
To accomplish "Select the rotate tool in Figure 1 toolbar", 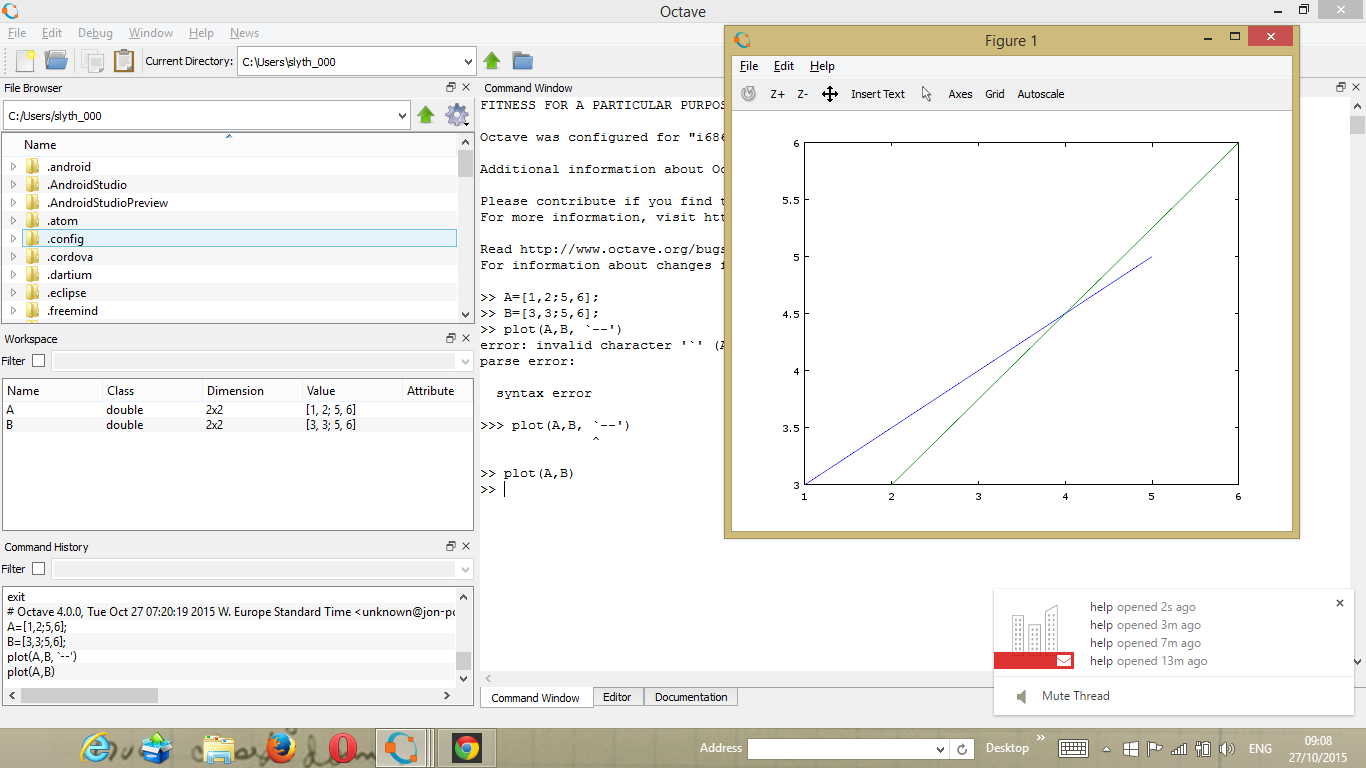I will [x=749, y=94].
